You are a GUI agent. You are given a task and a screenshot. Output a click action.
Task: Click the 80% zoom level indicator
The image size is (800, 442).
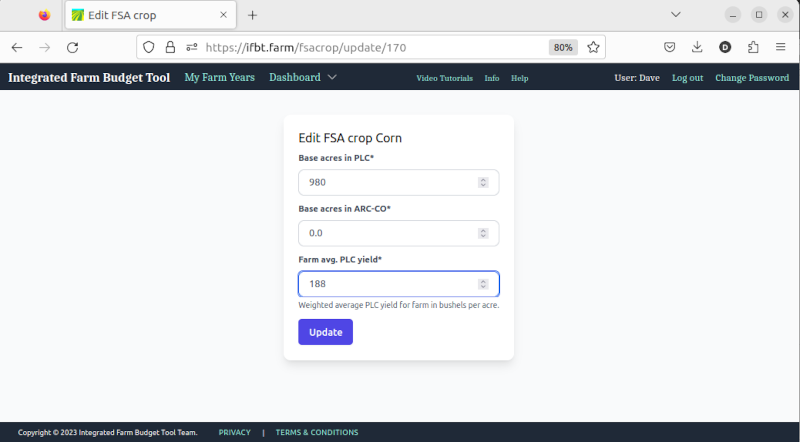(563, 47)
